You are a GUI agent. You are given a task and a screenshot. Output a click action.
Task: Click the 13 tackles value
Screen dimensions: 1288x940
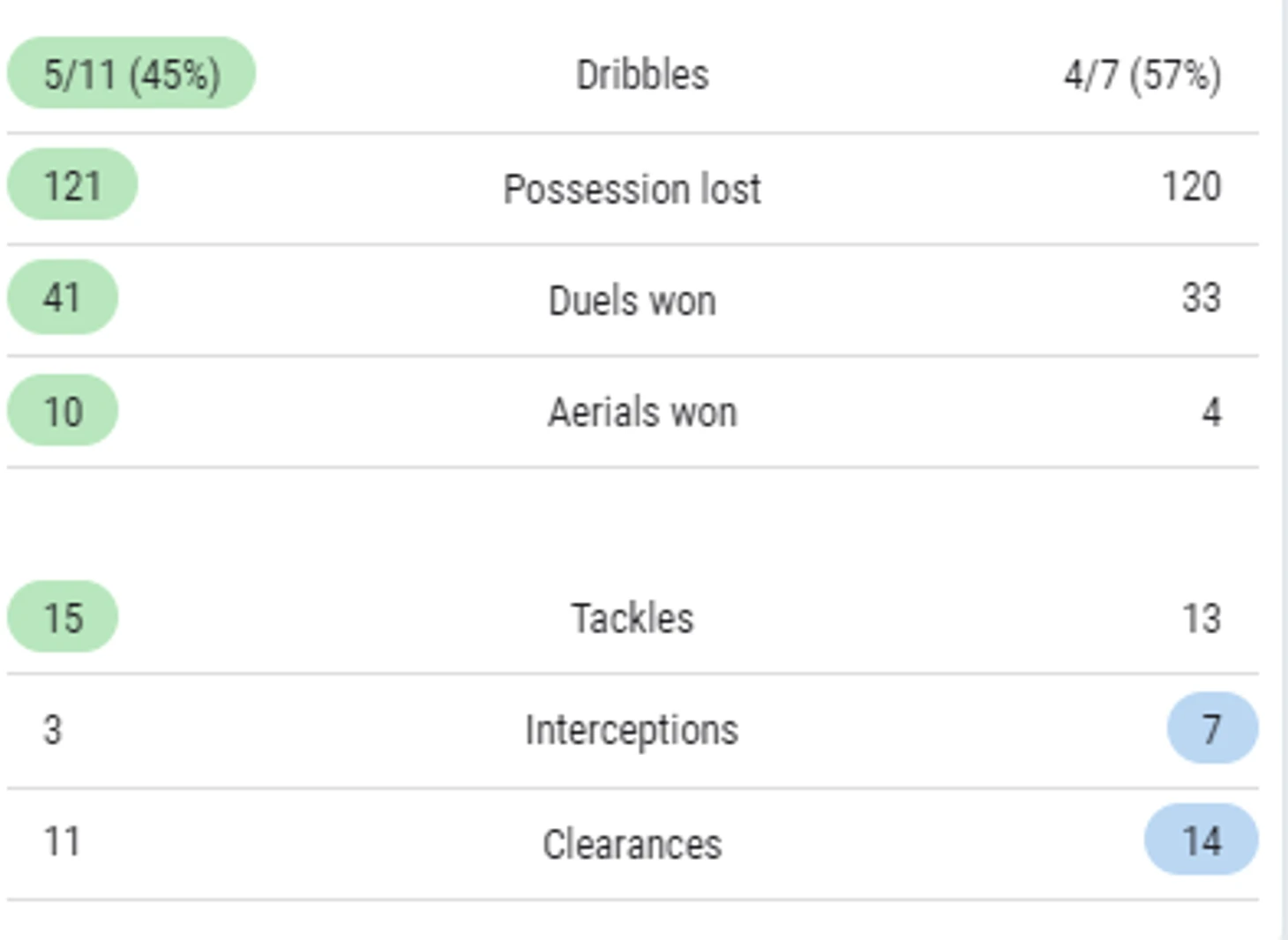pos(1202,618)
